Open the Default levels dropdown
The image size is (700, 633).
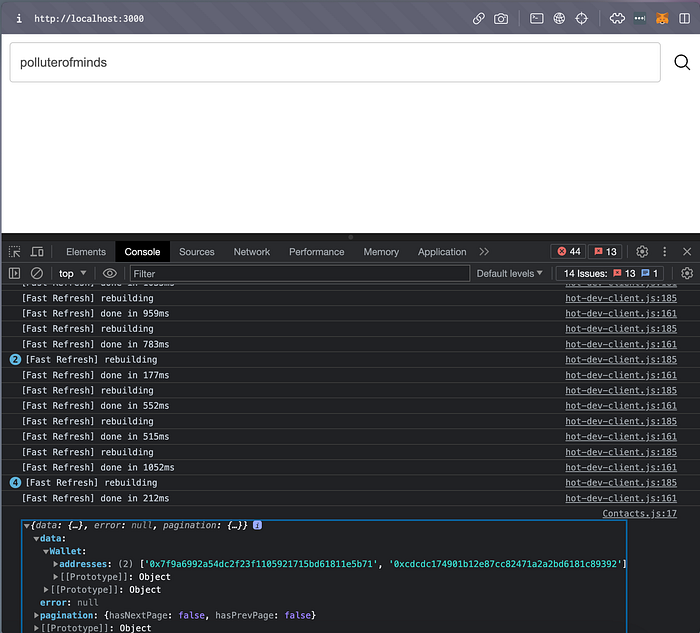click(x=510, y=273)
